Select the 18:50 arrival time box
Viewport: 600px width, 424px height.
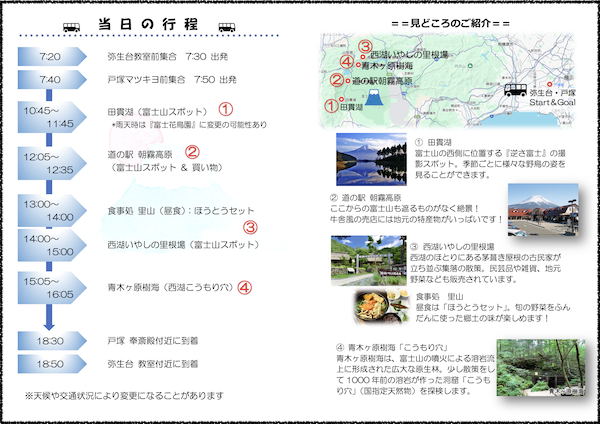51,364
